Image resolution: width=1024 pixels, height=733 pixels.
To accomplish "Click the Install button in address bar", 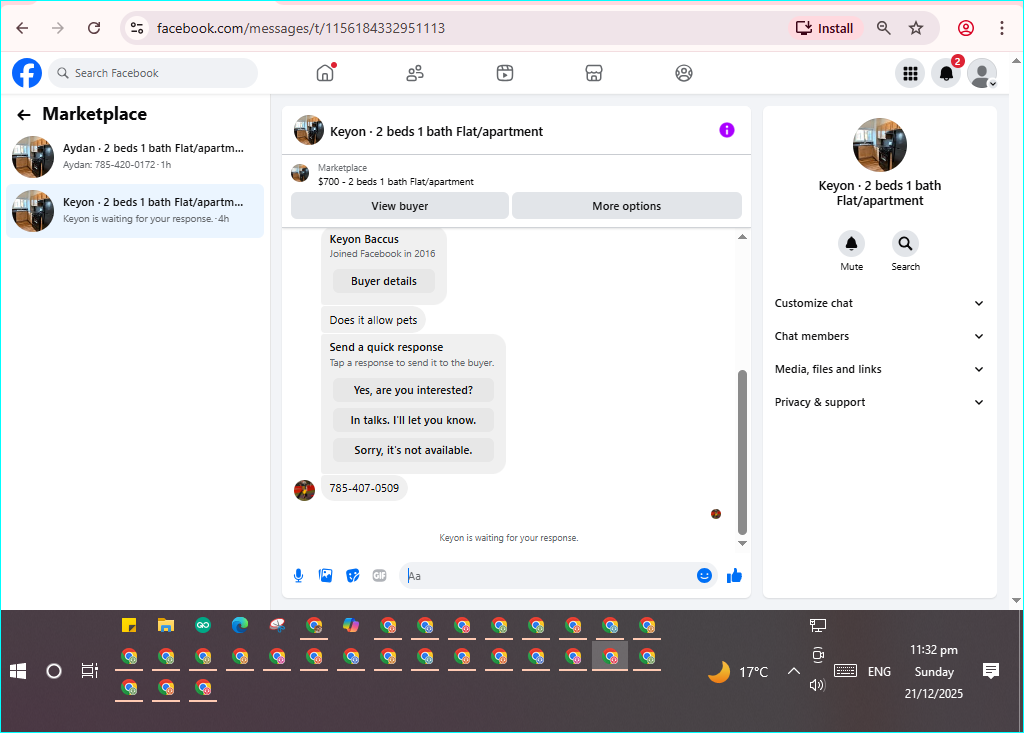I will (825, 28).
